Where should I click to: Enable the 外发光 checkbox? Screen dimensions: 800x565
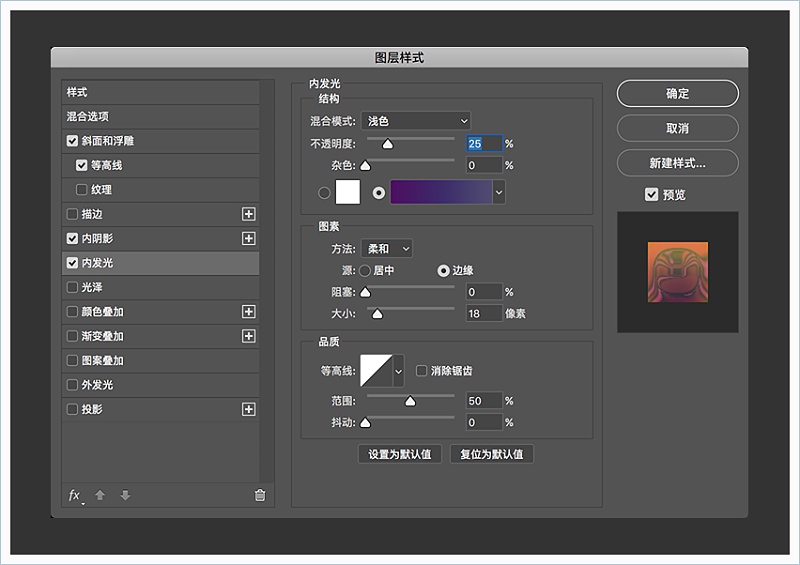[72, 385]
